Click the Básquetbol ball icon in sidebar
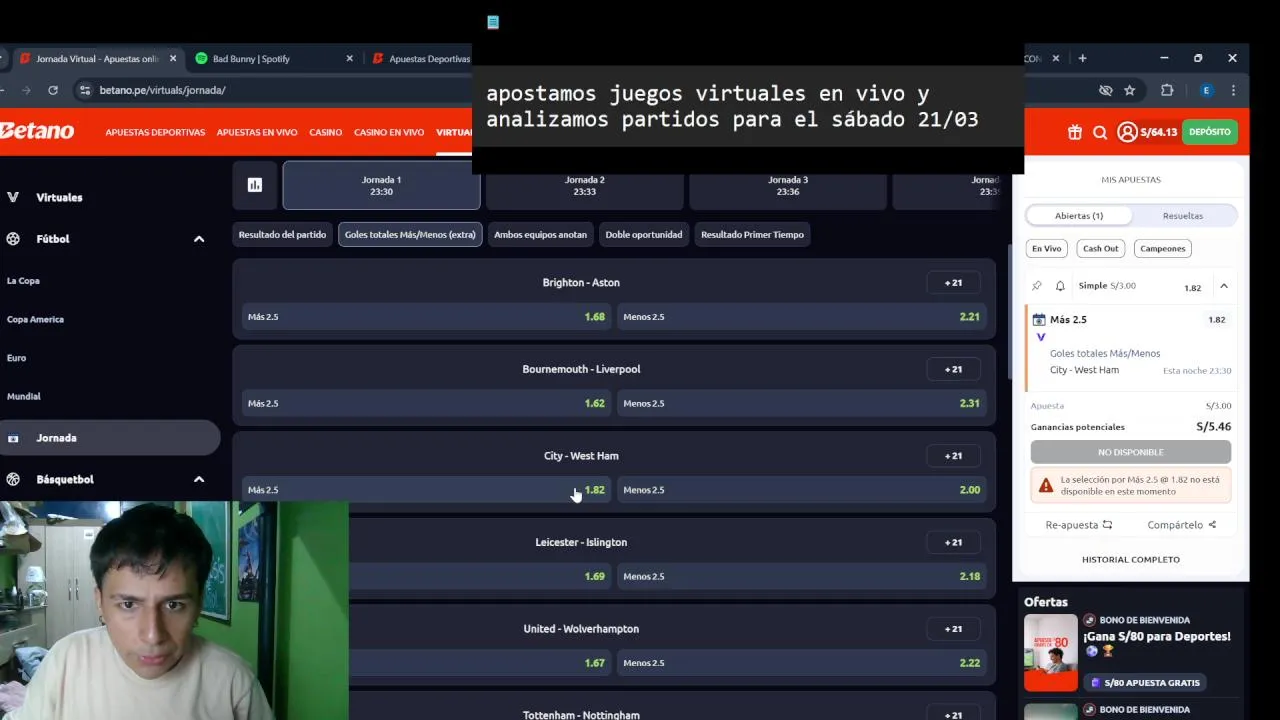The height and width of the screenshot is (720, 1280). [x=13, y=479]
